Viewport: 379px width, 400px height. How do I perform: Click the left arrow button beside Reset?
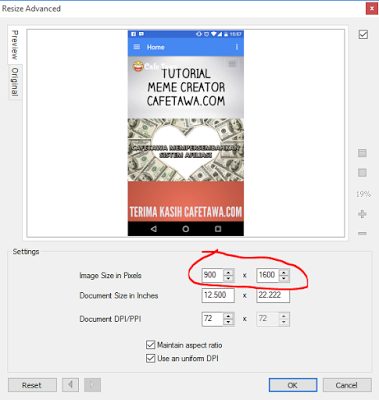(70, 385)
